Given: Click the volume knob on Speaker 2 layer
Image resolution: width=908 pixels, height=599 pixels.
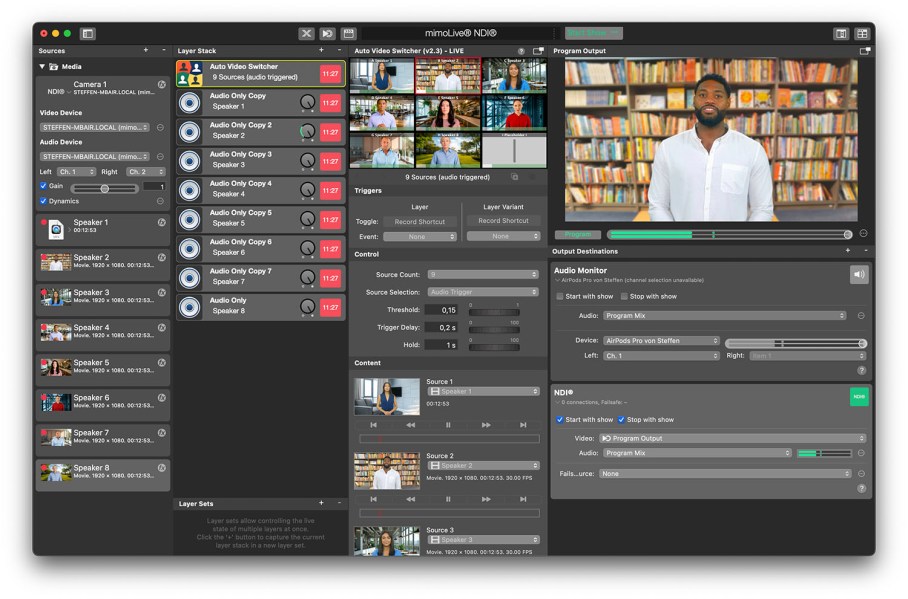Looking at the screenshot, I should 307,132.
